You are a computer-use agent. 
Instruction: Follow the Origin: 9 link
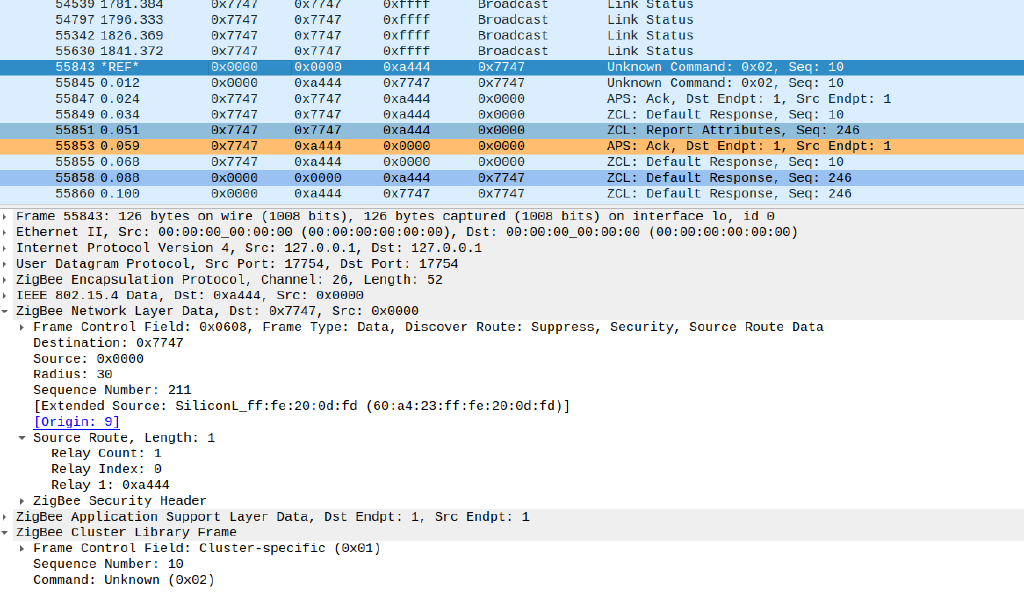point(76,421)
